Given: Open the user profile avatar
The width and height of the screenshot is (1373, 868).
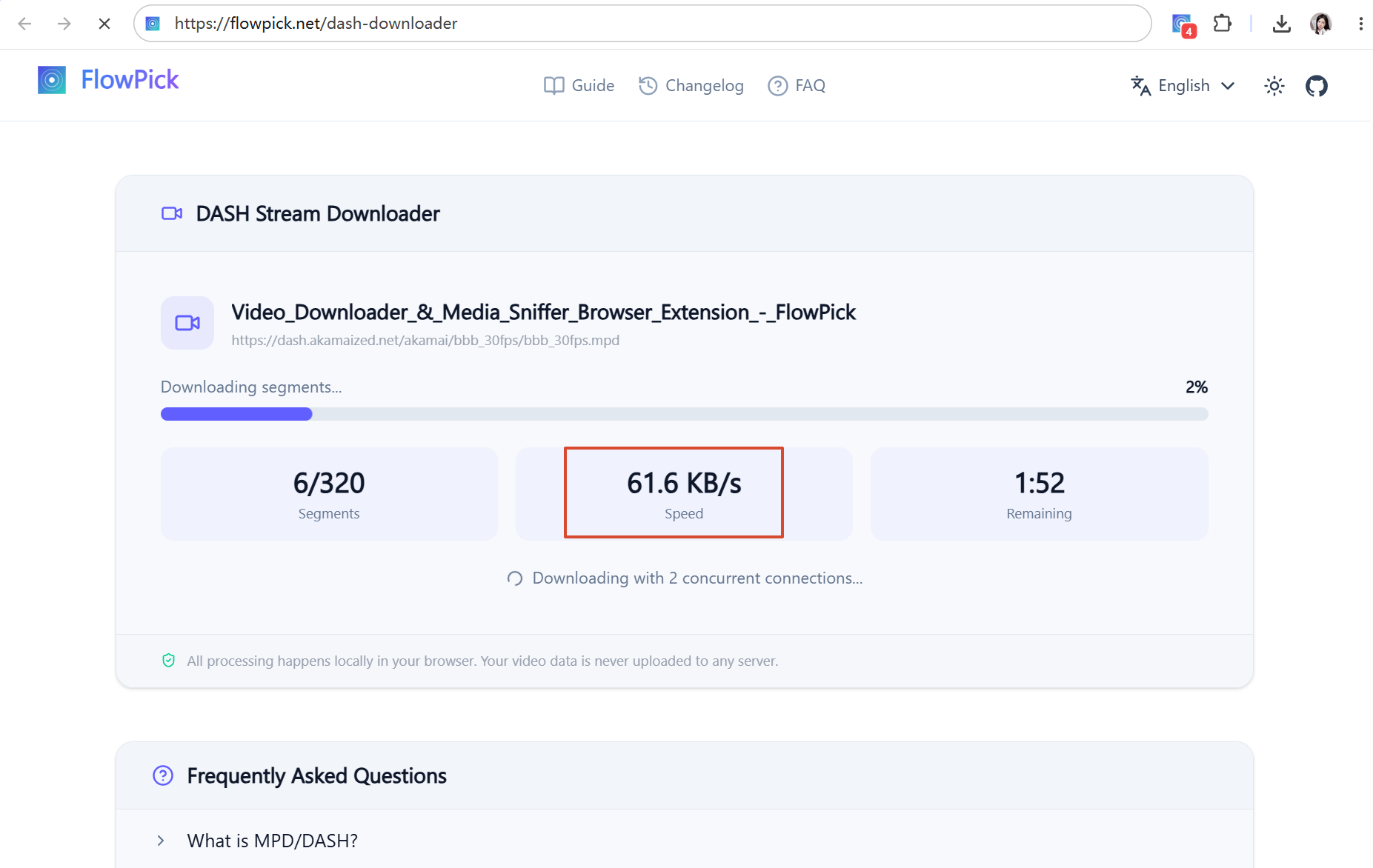Looking at the screenshot, I should tap(1321, 24).
